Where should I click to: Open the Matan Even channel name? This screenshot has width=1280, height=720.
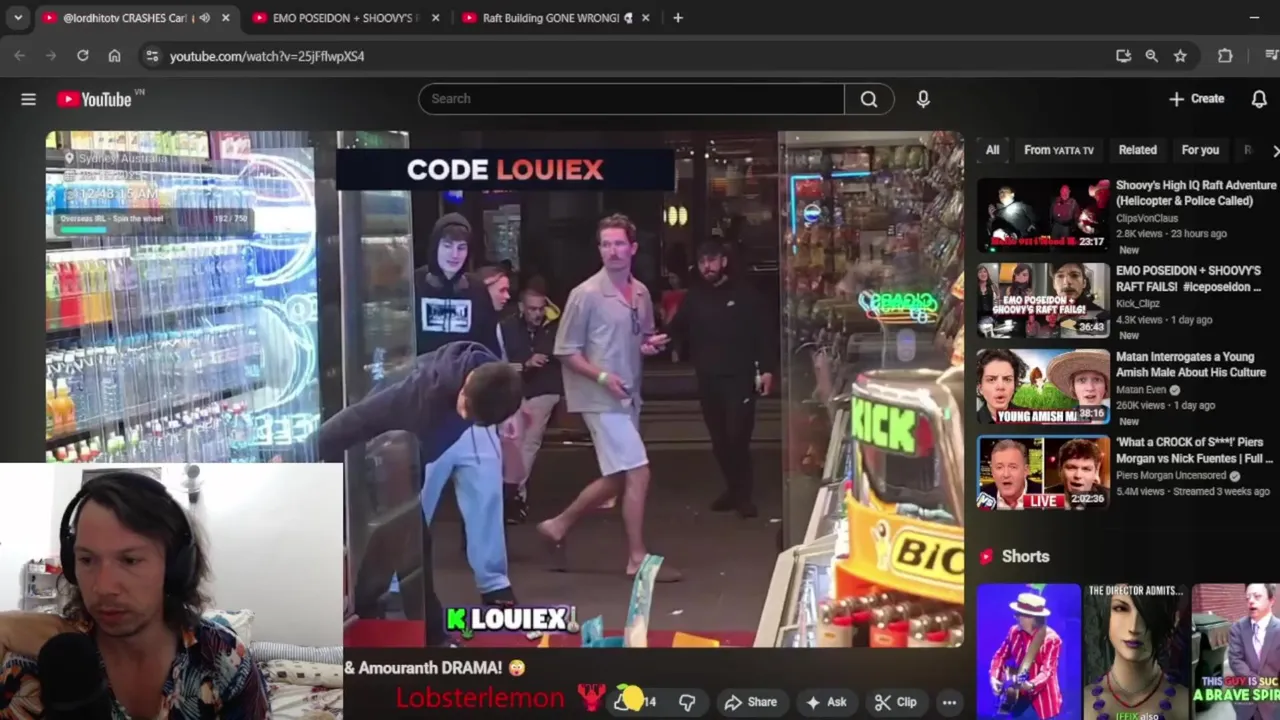(x=1143, y=390)
